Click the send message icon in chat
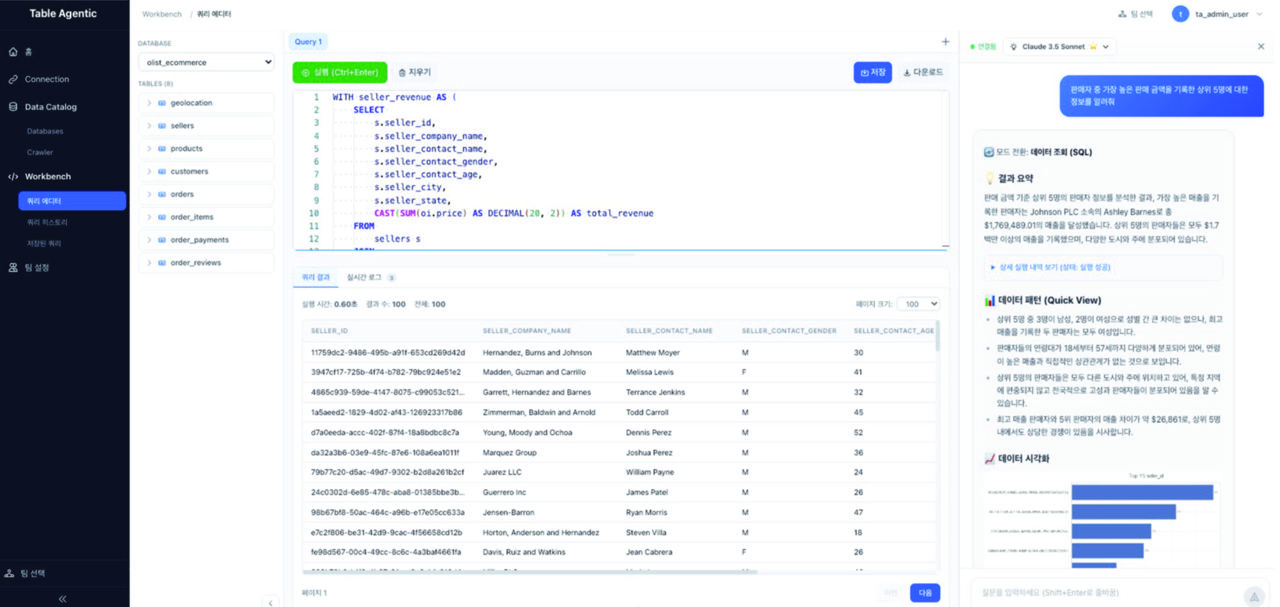Viewport: 1280px width, 607px height. coord(1252,595)
